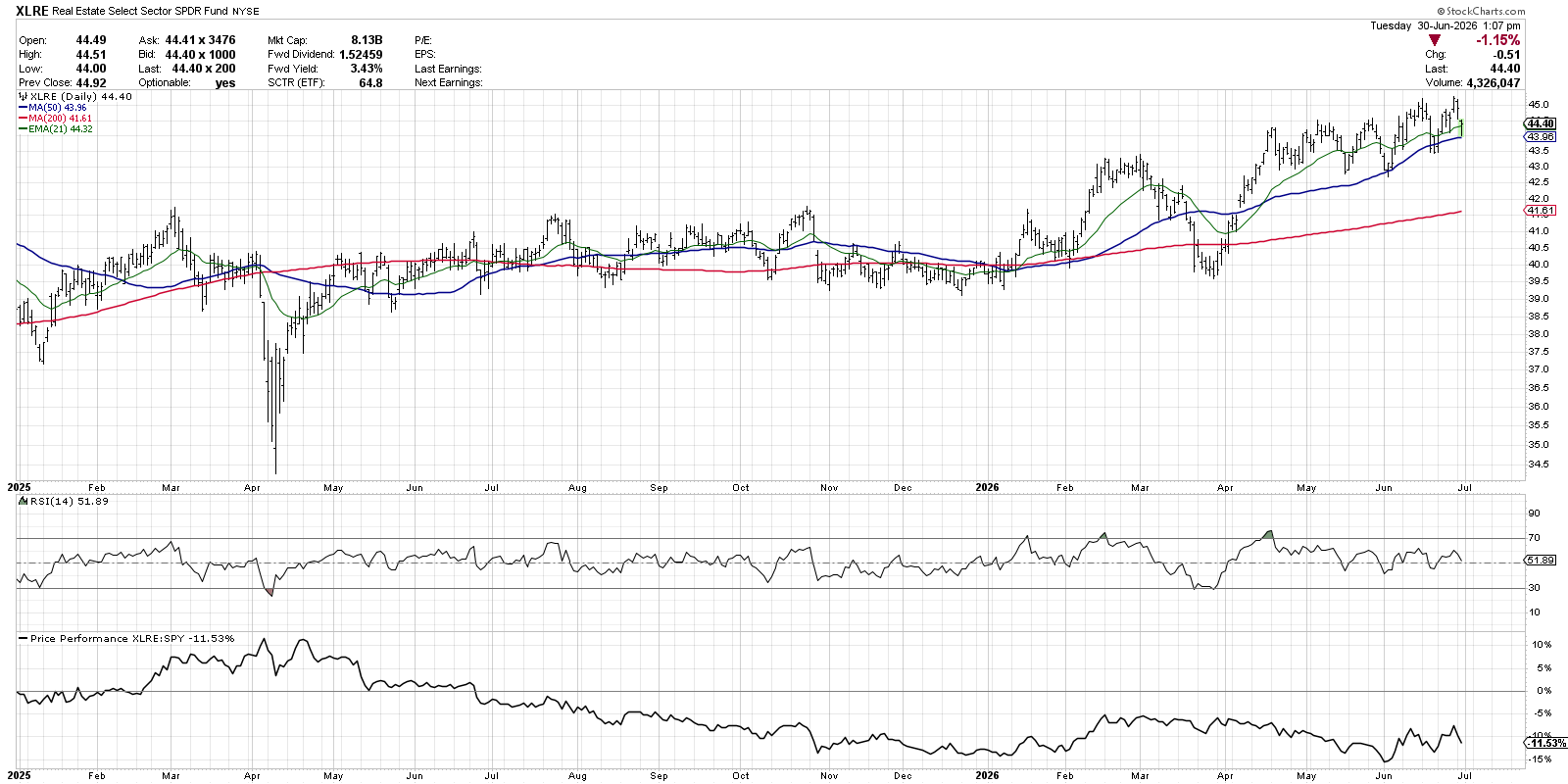Click the EPS label
Image resolution: width=1568 pixels, height=784 pixels.
point(425,55)
